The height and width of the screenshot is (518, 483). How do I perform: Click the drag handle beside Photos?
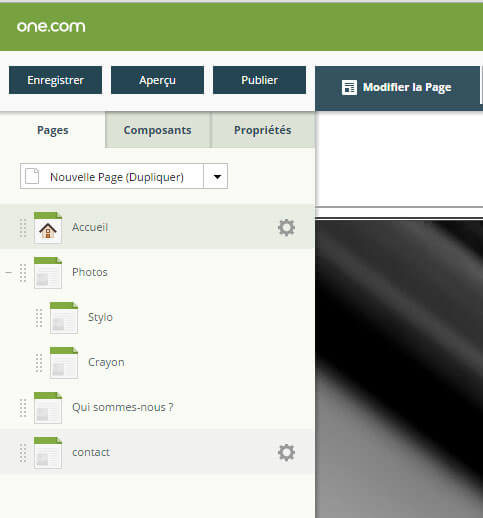23,273
